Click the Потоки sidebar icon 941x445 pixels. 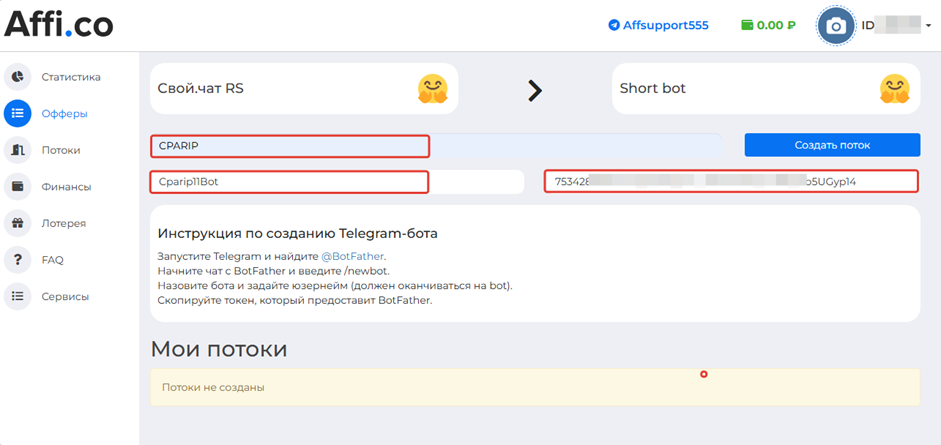point(17,150)
